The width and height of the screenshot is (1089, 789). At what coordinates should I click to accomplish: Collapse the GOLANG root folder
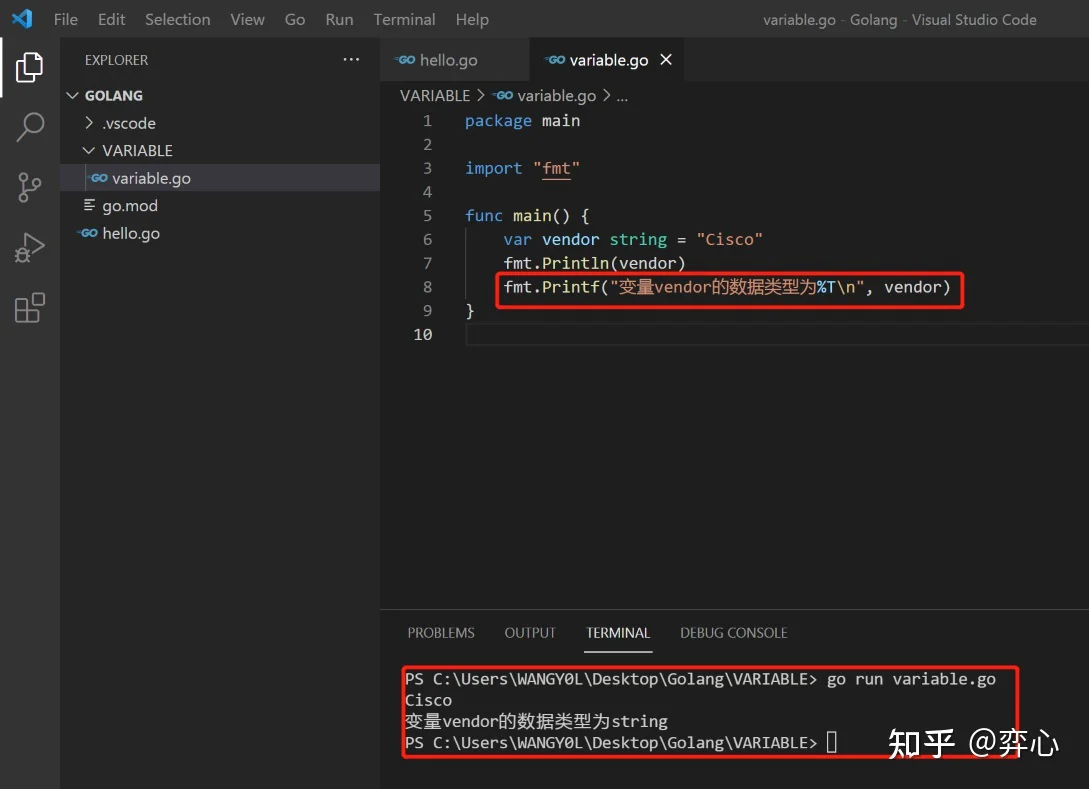72,95
